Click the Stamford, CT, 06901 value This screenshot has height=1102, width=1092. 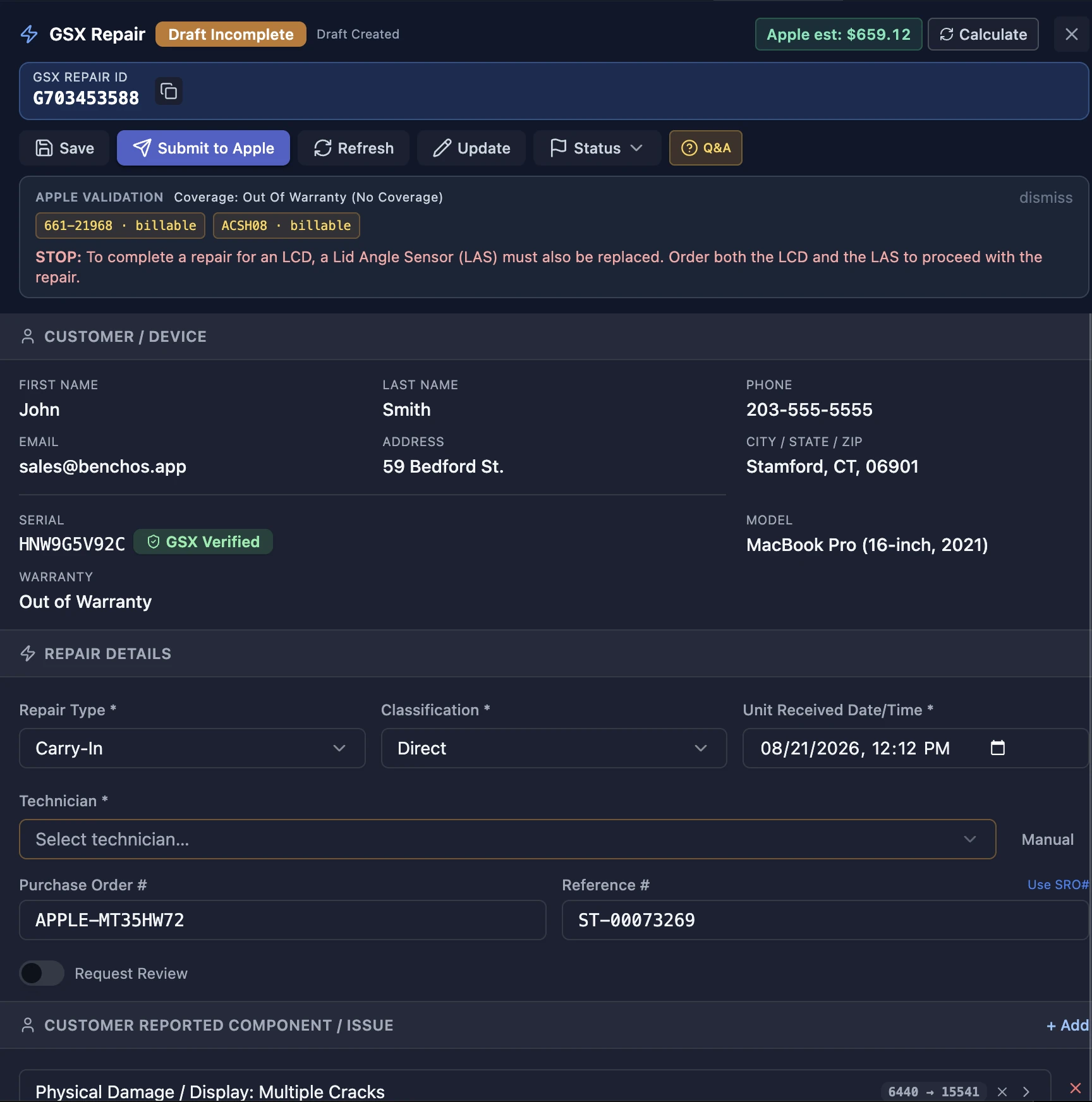point(832,466)
